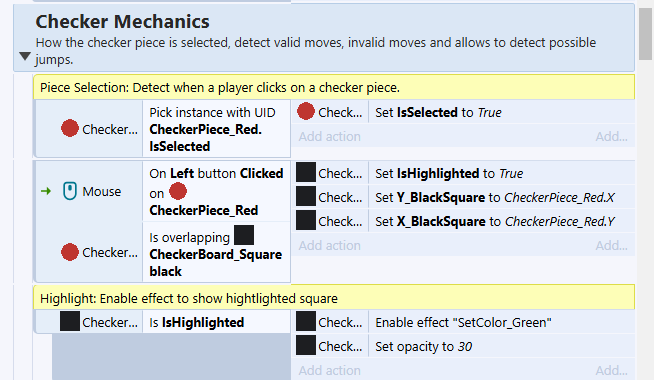This screenshot has height=380, width=654.
Task: Click black square icon in Is IsHighlighted condition
Action: (70, 322)
